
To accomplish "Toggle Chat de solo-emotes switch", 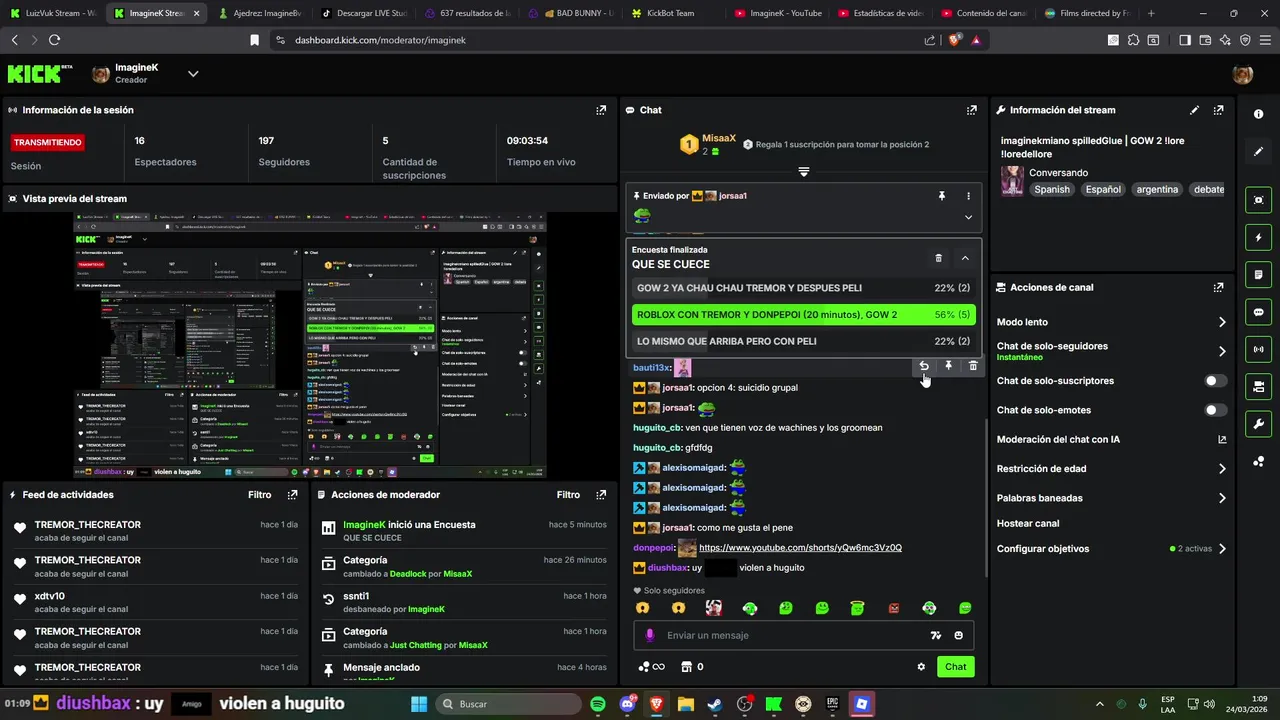I will (1215, 410).
